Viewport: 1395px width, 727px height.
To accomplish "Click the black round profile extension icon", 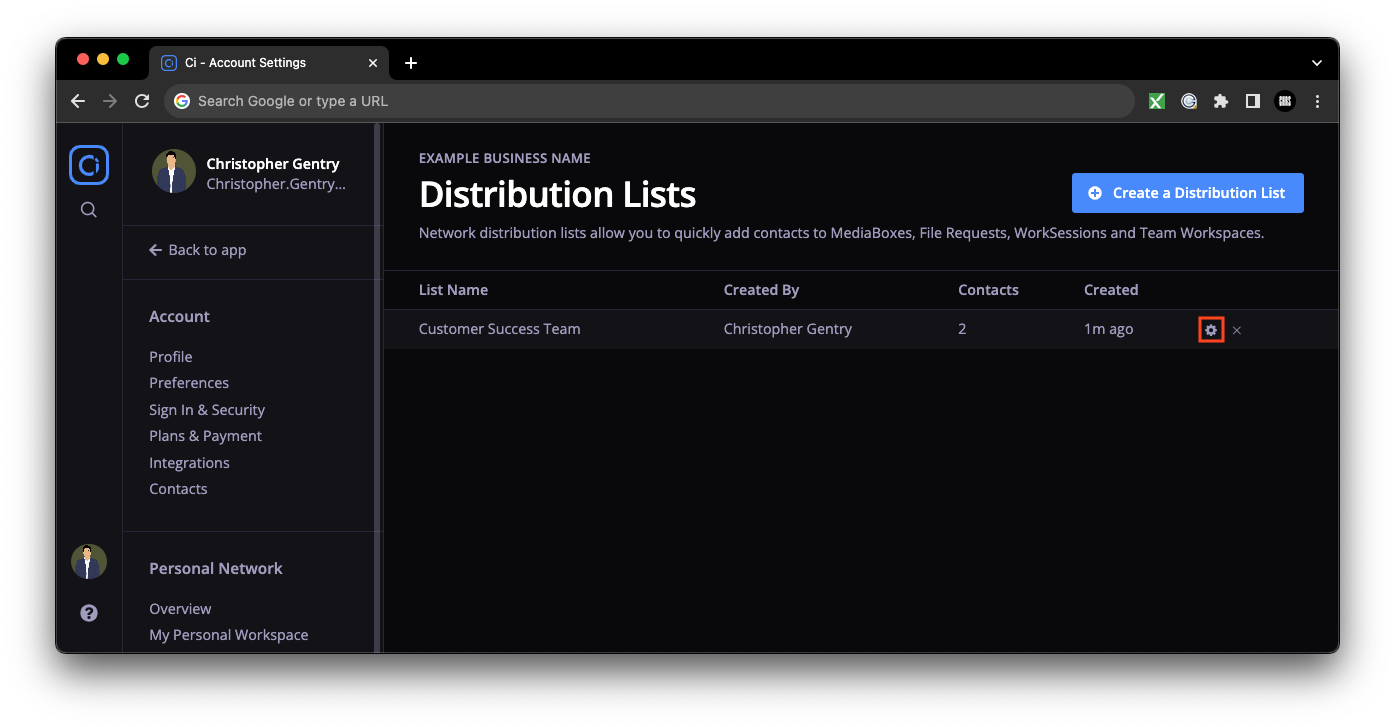I will (x=1285, y=101).
